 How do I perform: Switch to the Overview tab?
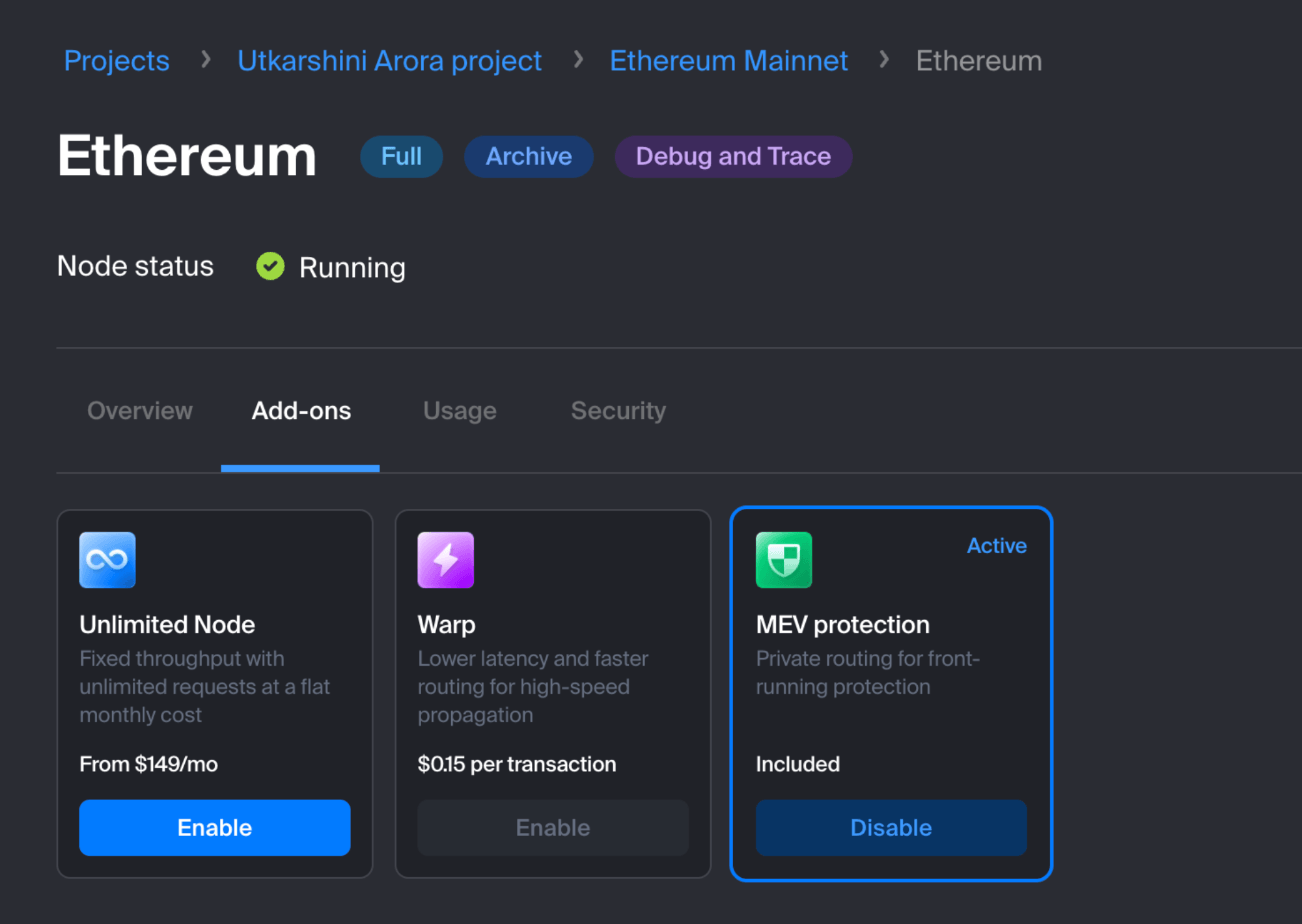[140, 411]
